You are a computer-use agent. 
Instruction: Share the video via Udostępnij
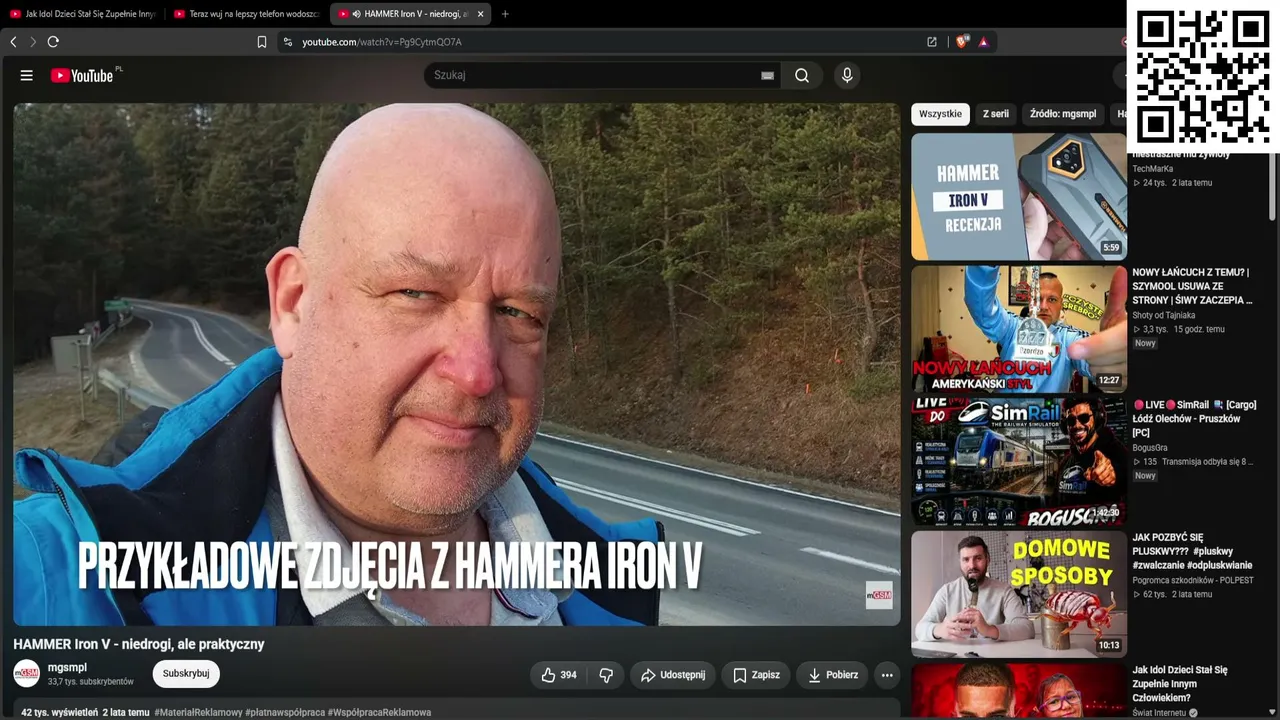coord(673,675)
